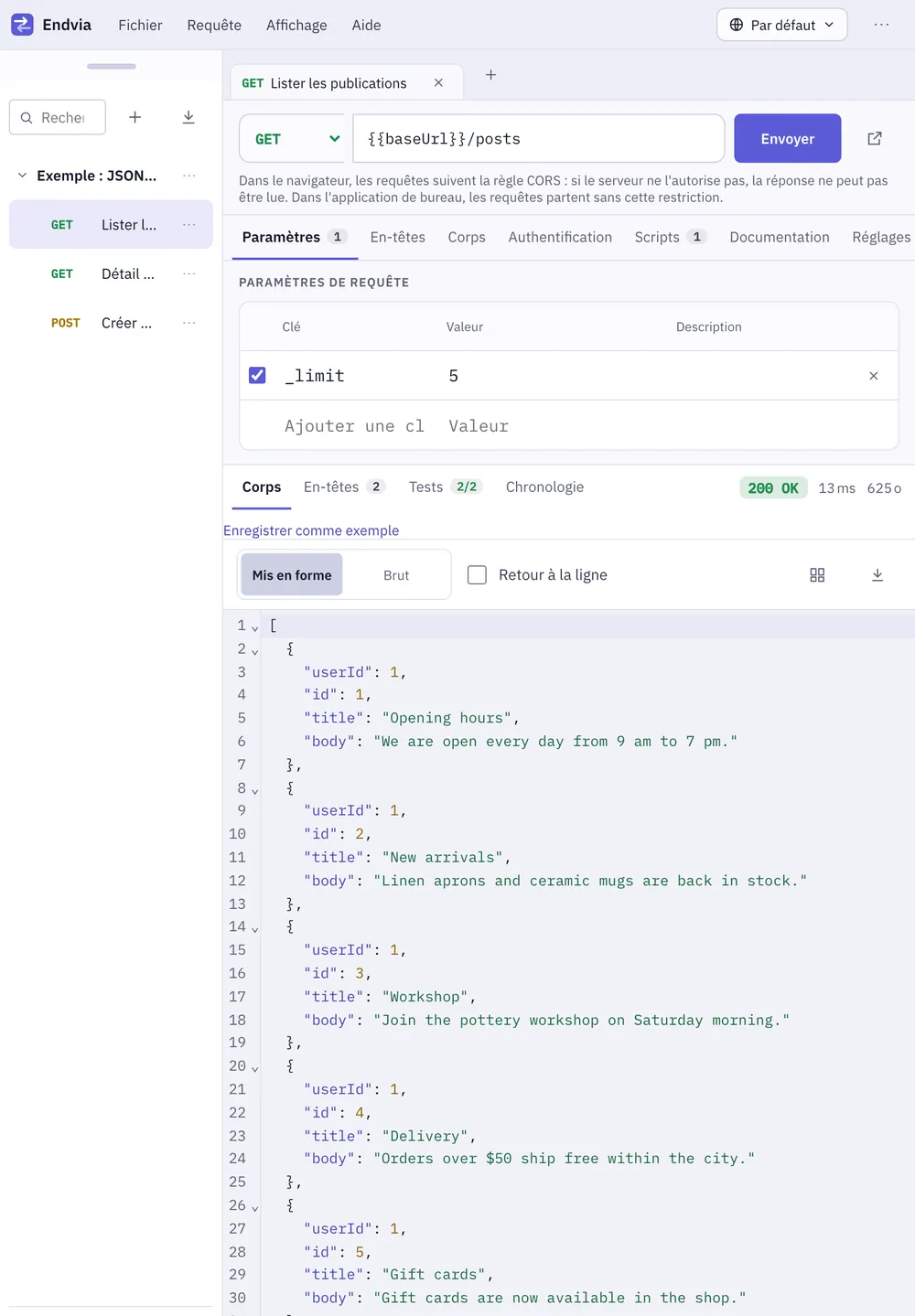Screen dimensions: 915x1316
Task: Open options menu for Lister l... request
Action: click(189, 225)
